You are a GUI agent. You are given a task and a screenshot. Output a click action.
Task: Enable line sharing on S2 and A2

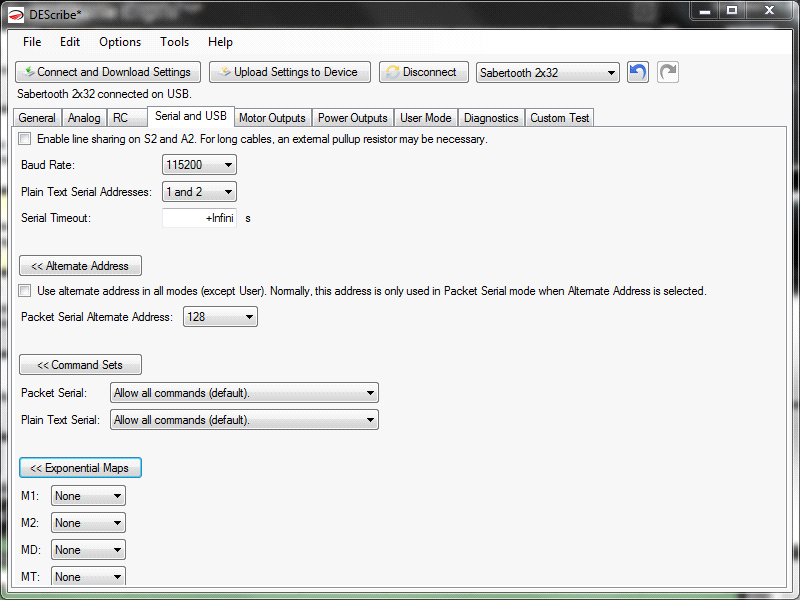pyautogui.click(x=24, y=139)
